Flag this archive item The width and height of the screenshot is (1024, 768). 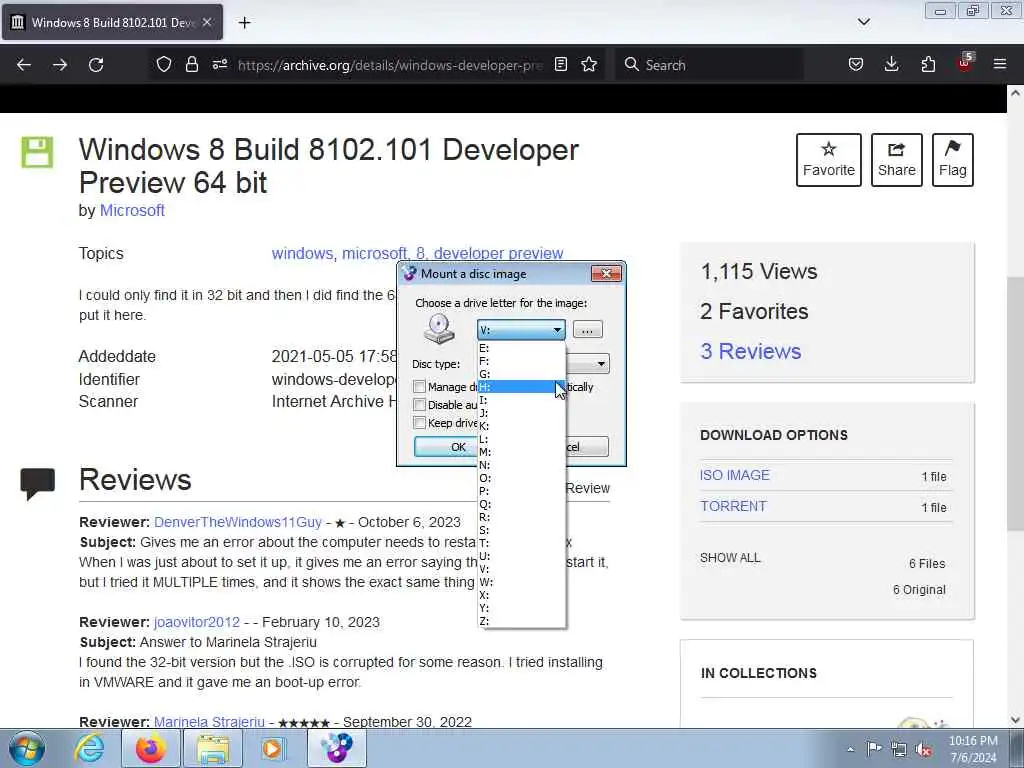tap(953, 160)
